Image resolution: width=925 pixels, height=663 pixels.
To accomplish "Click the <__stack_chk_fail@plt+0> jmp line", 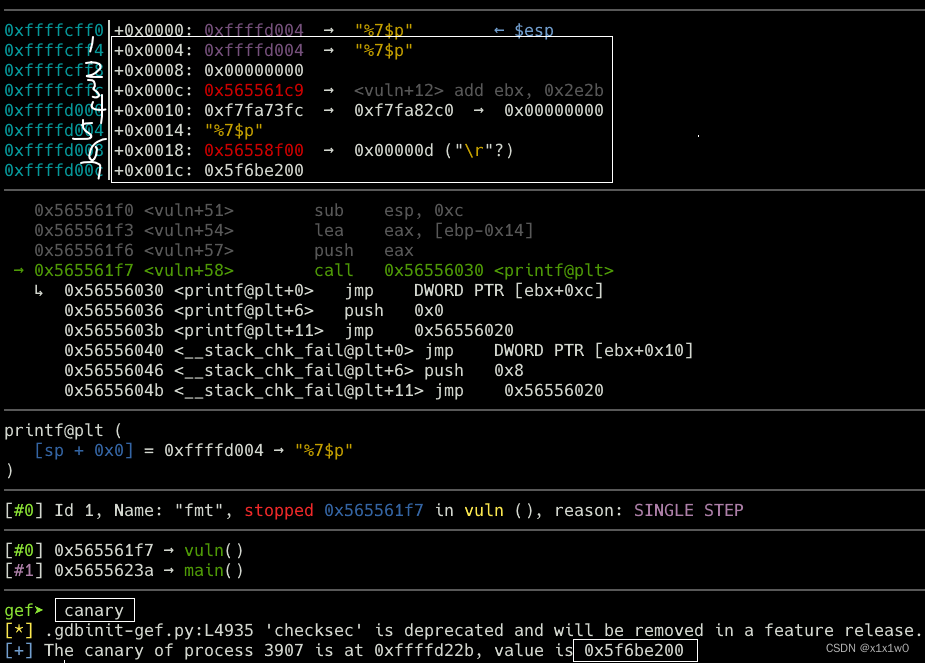I will 379,351.
